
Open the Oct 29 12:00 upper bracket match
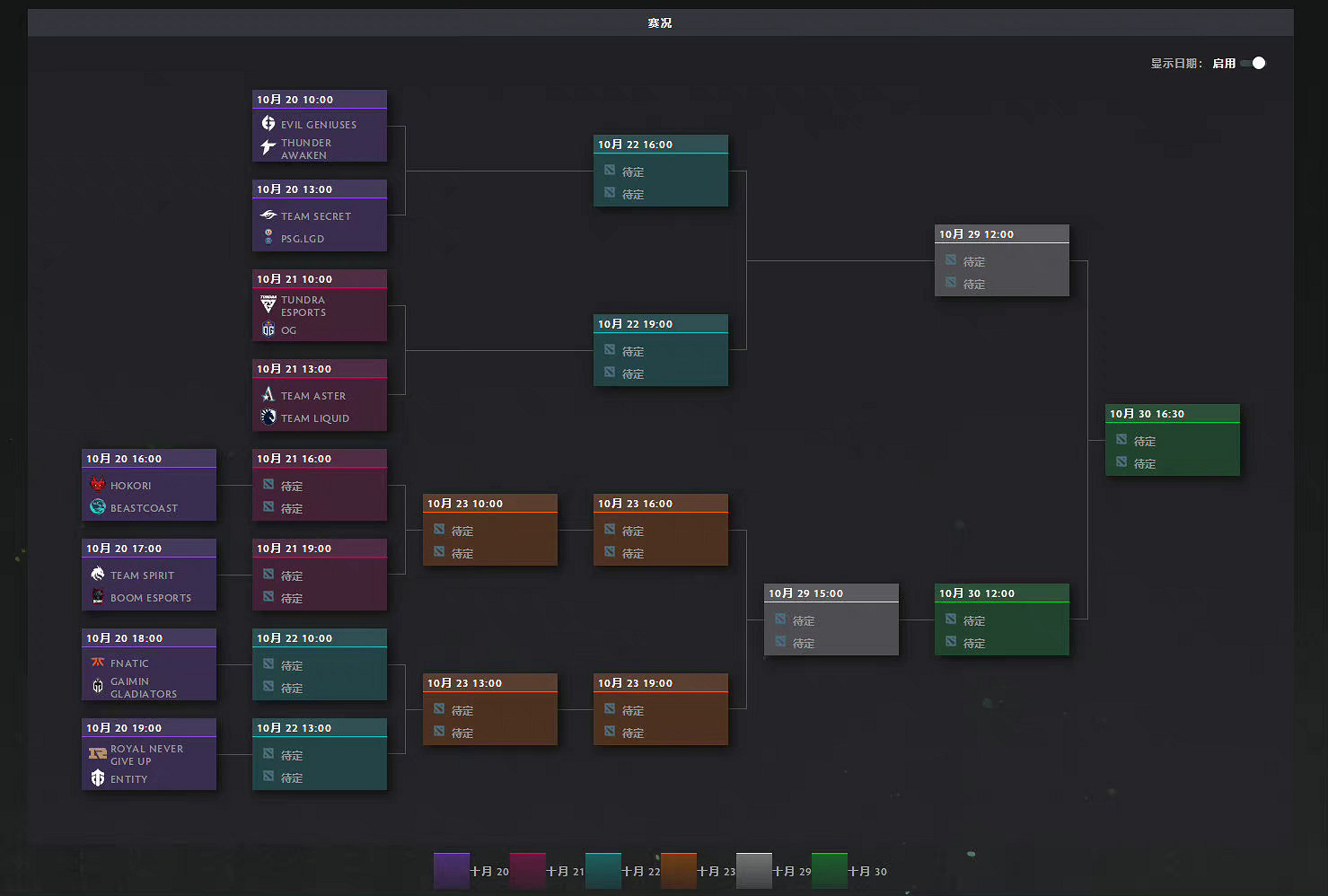(1001, 260)
